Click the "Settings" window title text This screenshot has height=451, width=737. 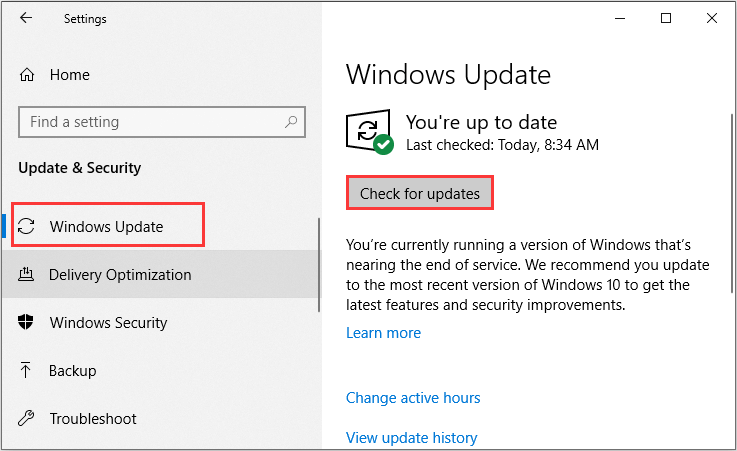(x=85, y=19)
